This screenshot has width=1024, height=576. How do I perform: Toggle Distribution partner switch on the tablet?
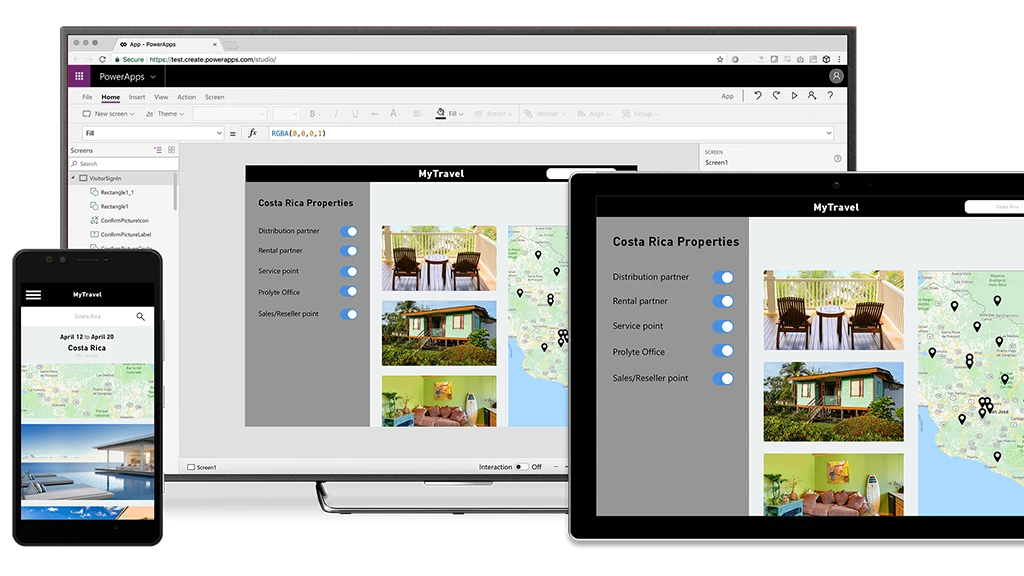click(x=723, y=277)
